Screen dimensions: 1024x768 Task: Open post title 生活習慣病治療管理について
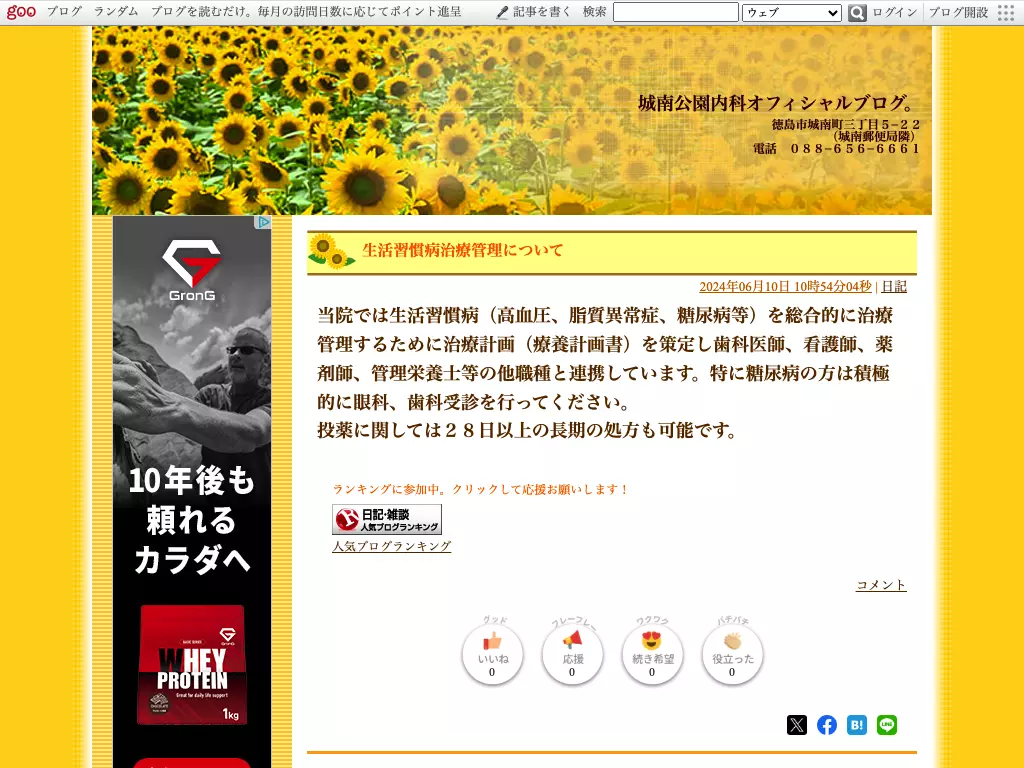pyautogui.click(x=462, y=250)
